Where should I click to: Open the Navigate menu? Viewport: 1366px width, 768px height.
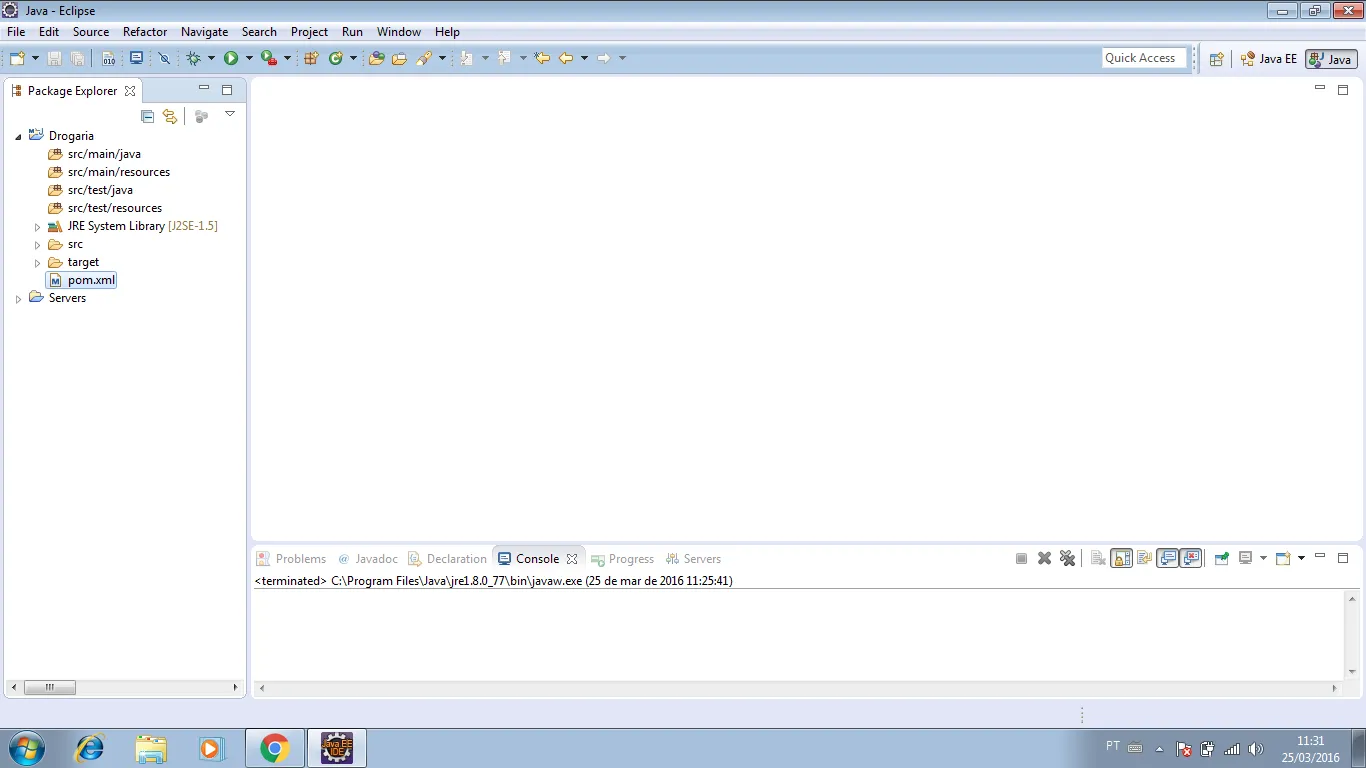coord(205,32)
